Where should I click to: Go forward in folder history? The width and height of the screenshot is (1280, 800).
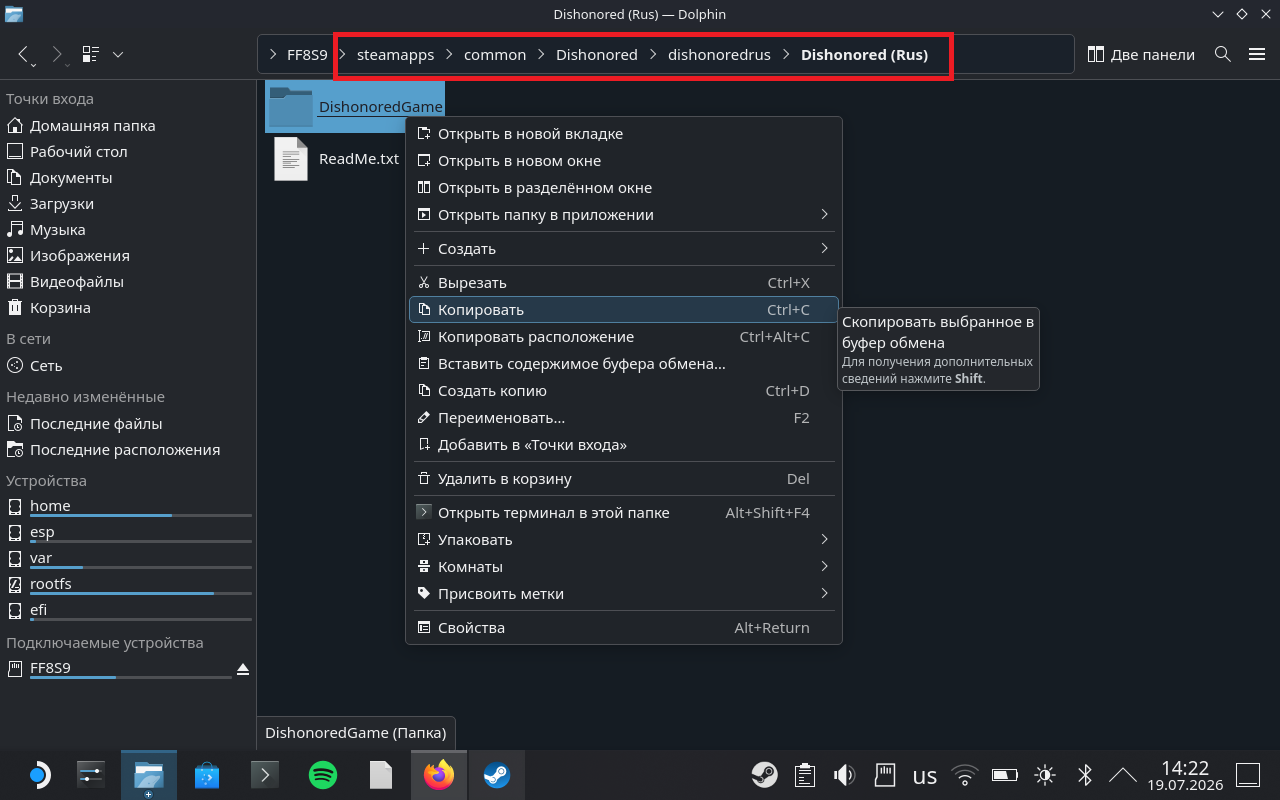[57, 54]
